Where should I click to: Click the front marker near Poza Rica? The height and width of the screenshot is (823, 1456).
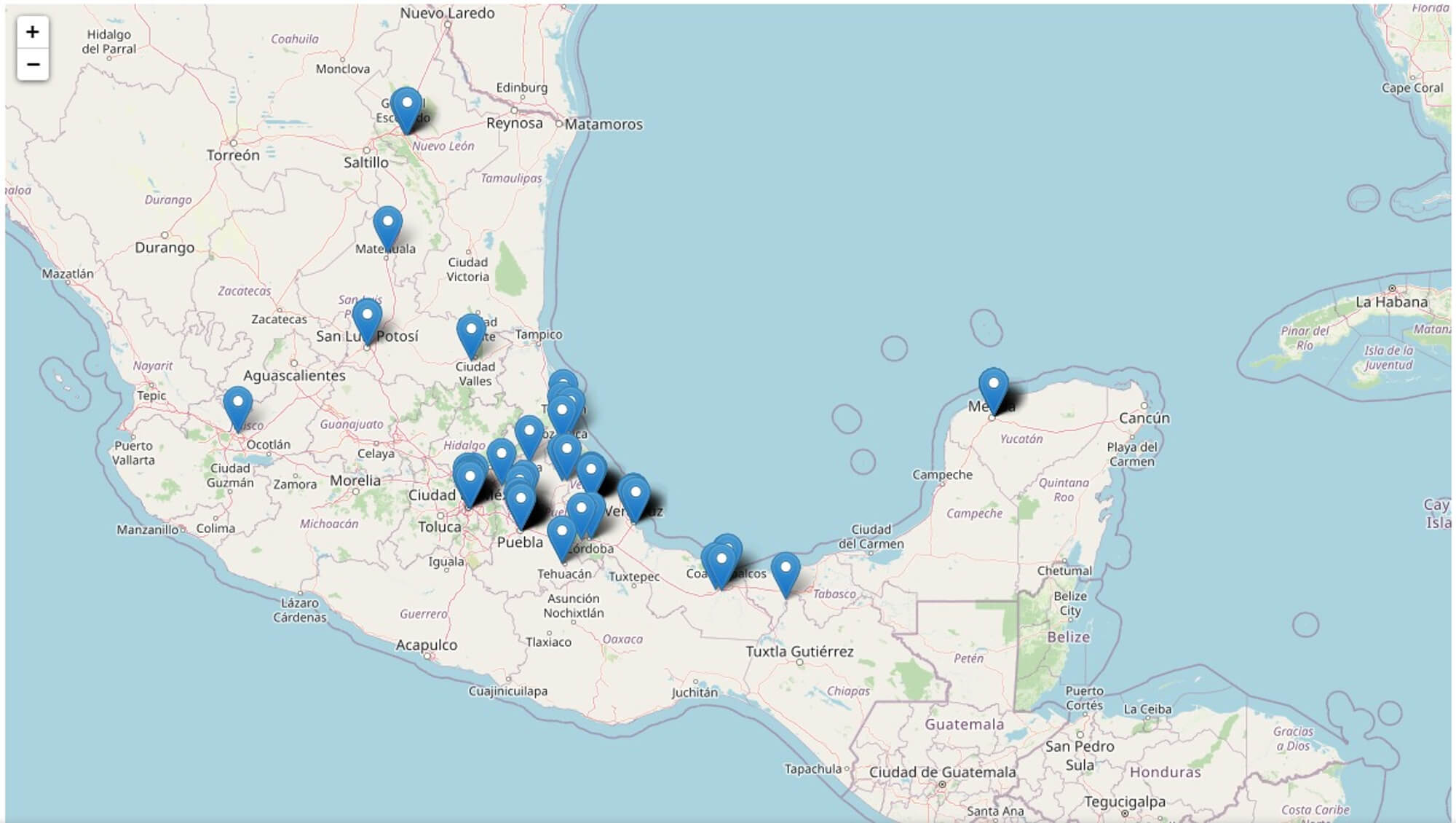(562, 417)
